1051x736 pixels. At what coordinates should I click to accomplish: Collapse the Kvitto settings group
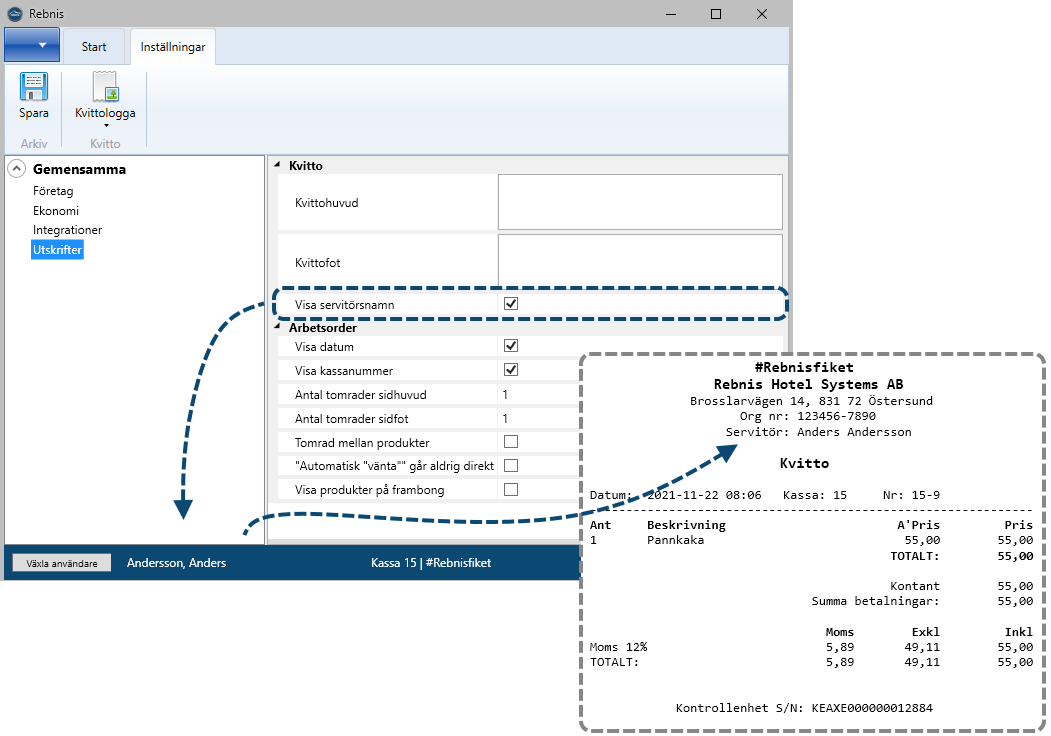tap(277, 165)
